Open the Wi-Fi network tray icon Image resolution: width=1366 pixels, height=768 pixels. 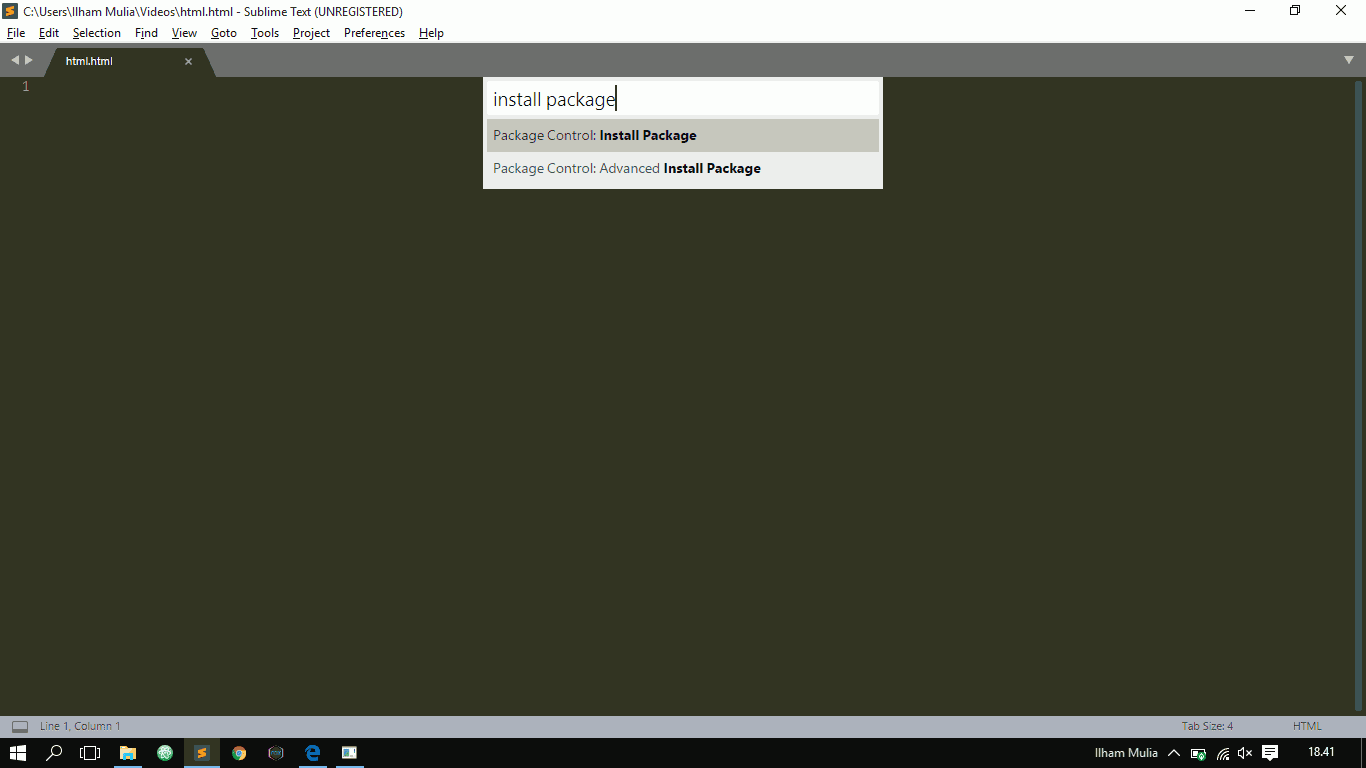coord(1222,753)
